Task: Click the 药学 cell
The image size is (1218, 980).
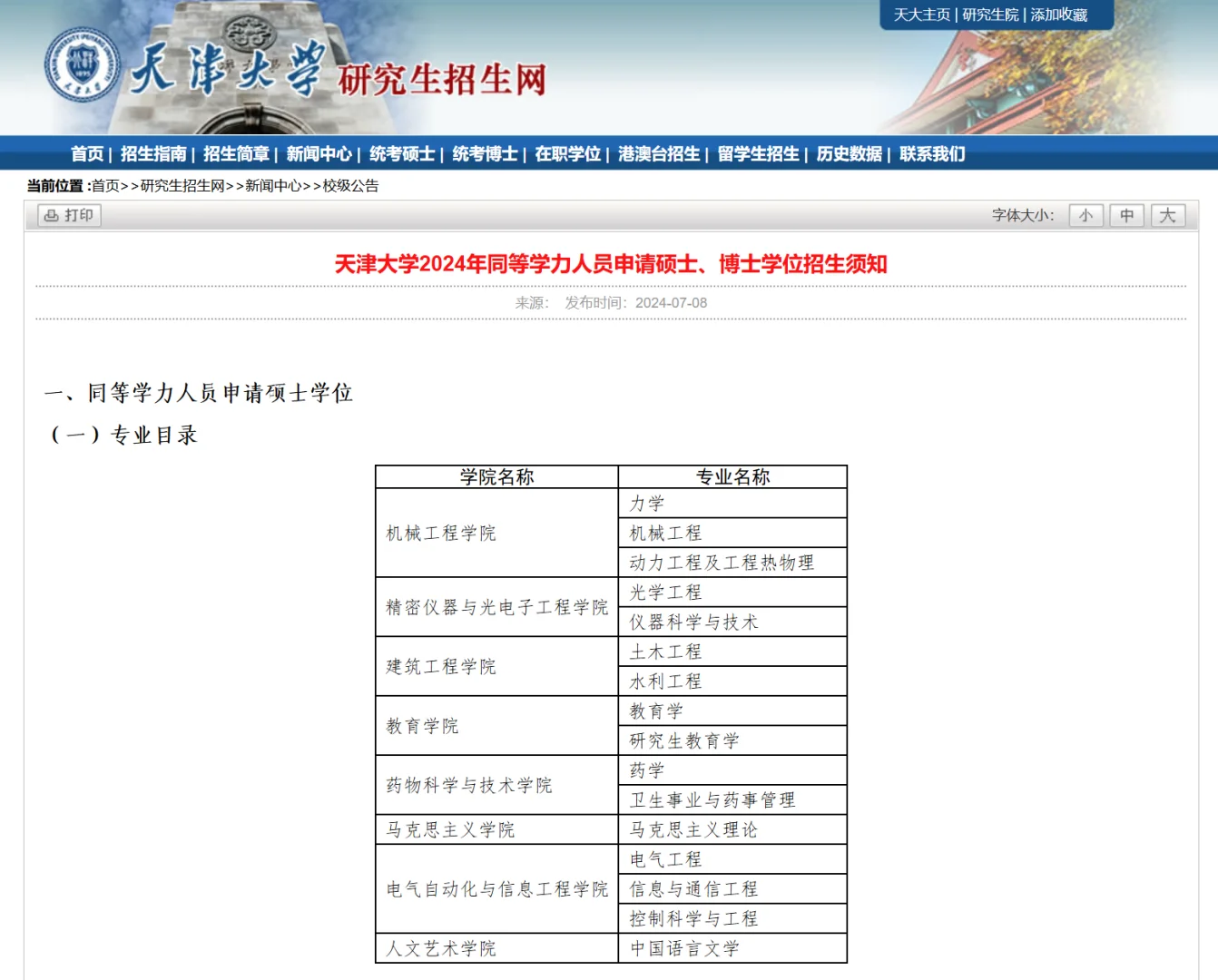Action: [x=732, y=770]
